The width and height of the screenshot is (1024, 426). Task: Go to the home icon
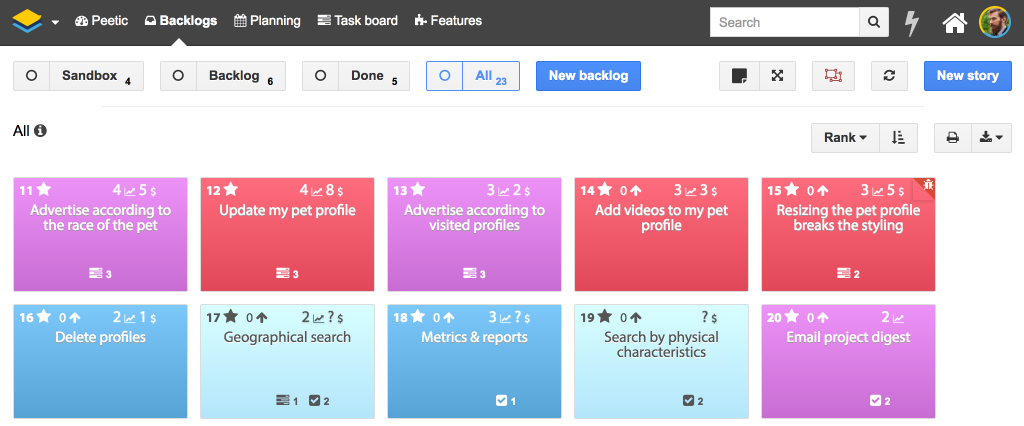click(x=955, y=22)
